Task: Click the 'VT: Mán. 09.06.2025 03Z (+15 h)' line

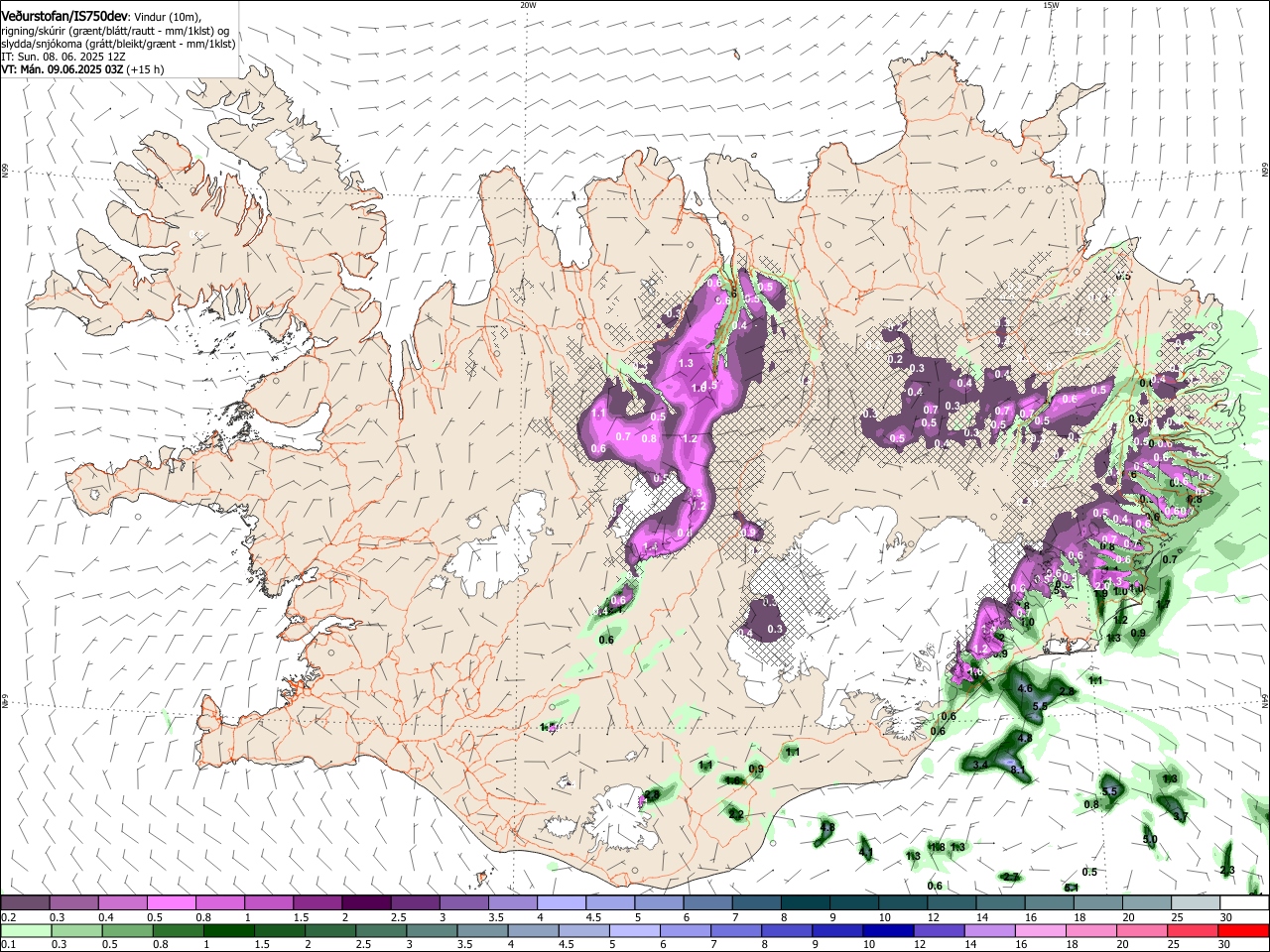Action: [x=82, y=69]
